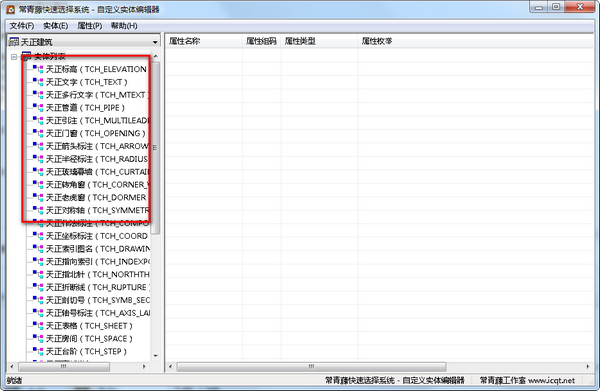The image size is (600, 391).
Task: Click the icon beside 天正门窗 (TCH_OPENING)
Action: coord(38,133)
